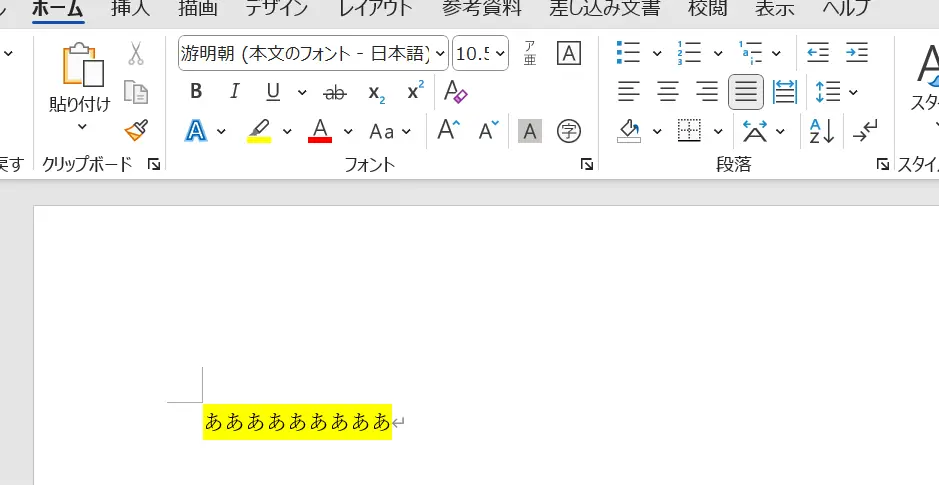
Task: Toggle Character Shading gray A
Action: [530, 131]
